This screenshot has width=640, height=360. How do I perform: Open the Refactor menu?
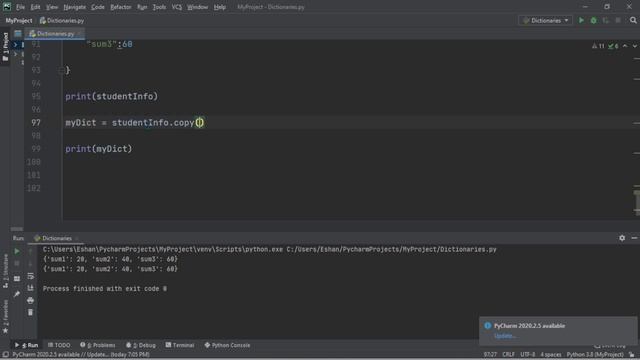tap(121, 7)
